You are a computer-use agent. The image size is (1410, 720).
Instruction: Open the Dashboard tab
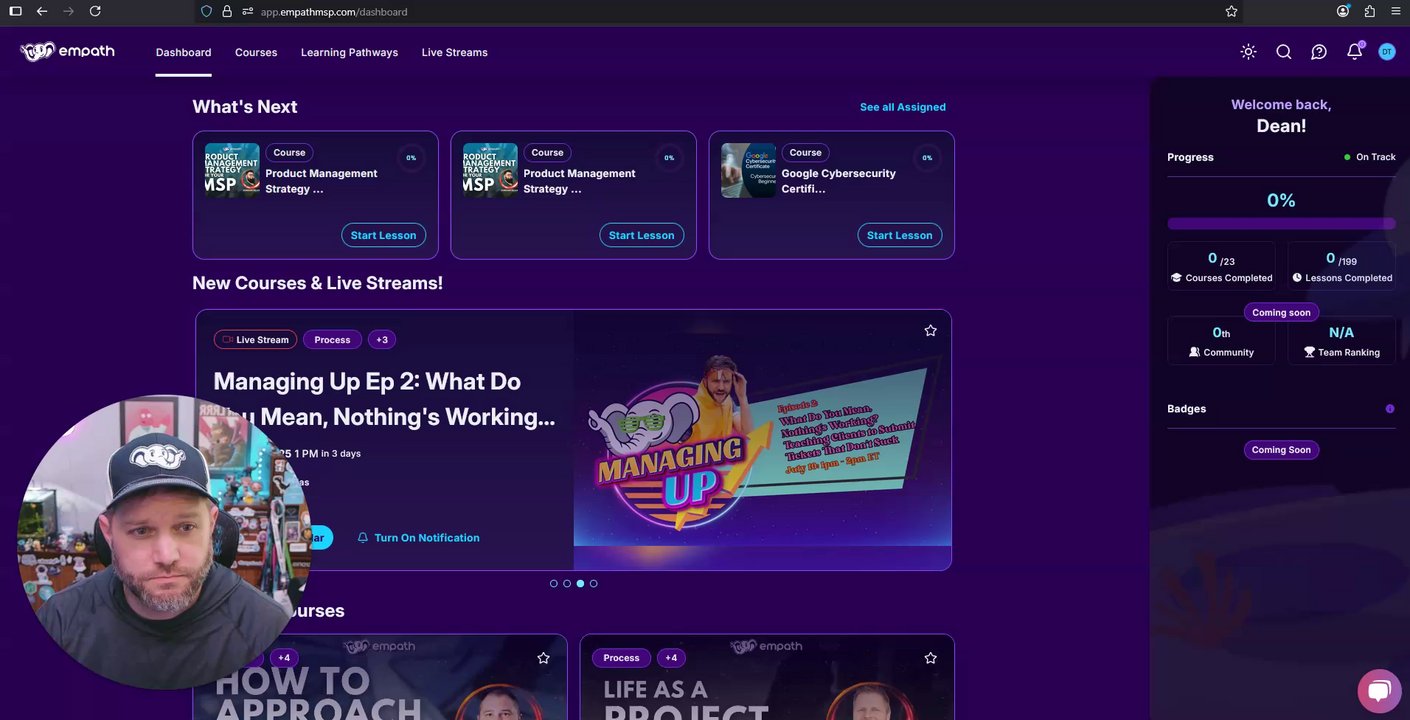coord(184,52)
